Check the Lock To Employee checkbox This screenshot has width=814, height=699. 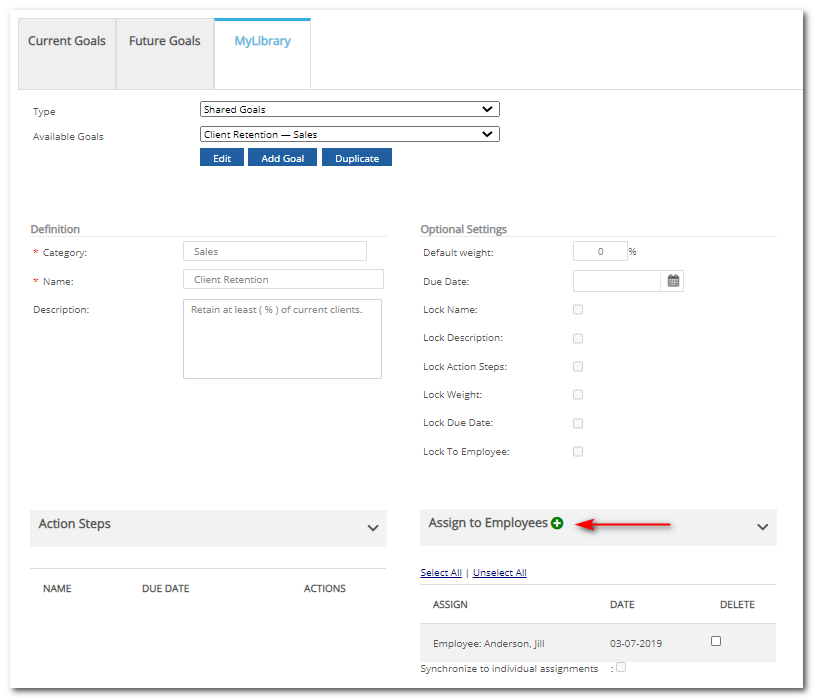click(x=578, y=452)
